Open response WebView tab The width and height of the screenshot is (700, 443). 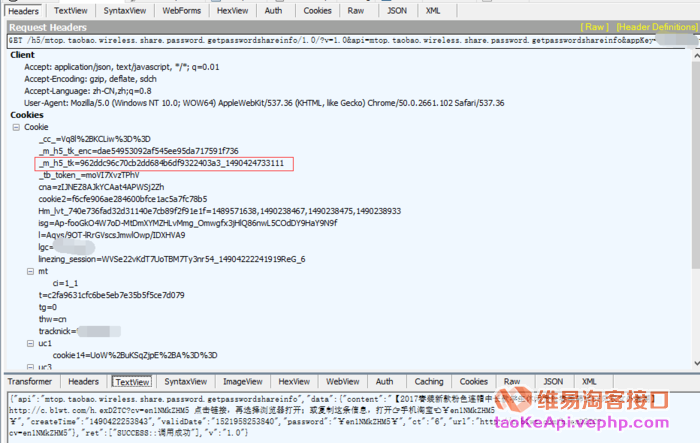[x=342, y=381]
